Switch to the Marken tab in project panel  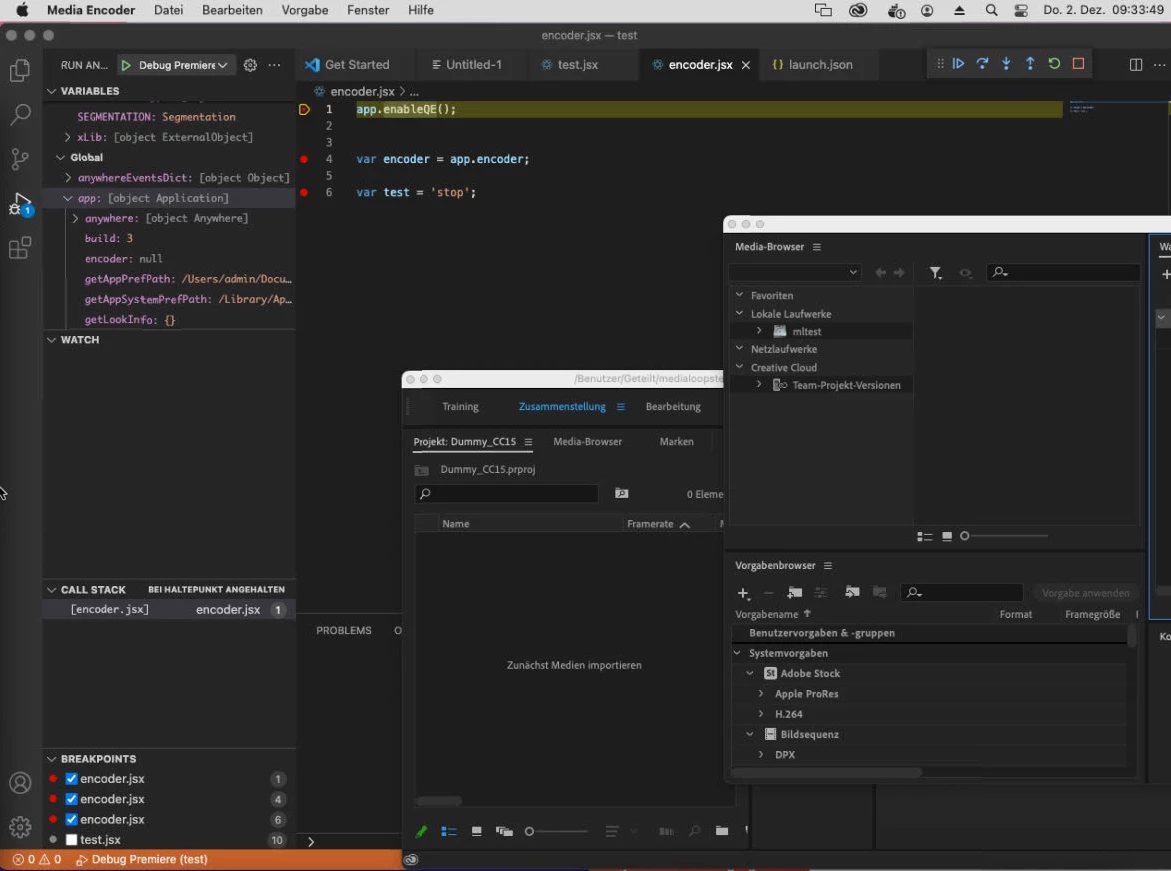click(x=677, y=441)
